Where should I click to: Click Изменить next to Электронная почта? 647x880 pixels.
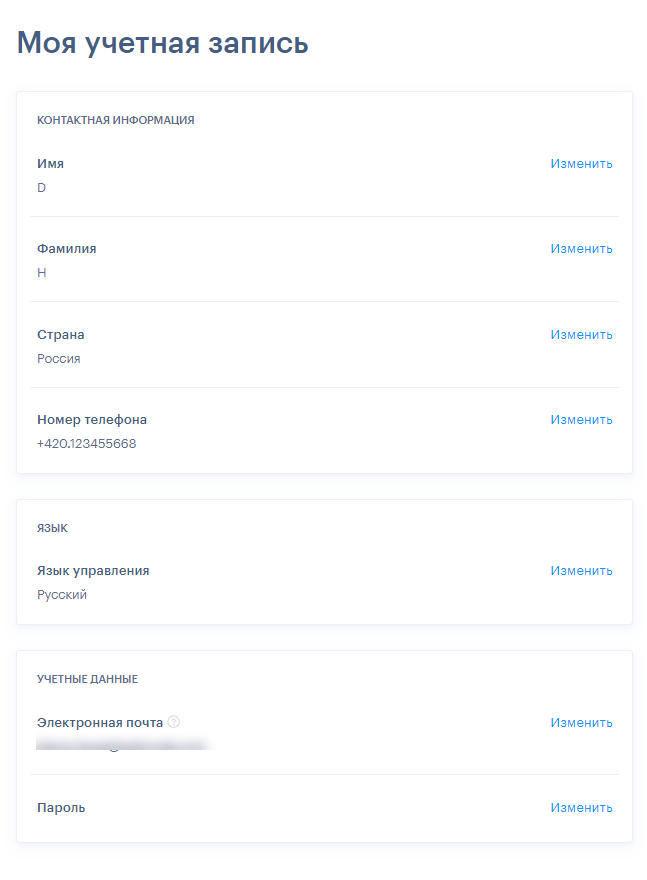[581, 723]
